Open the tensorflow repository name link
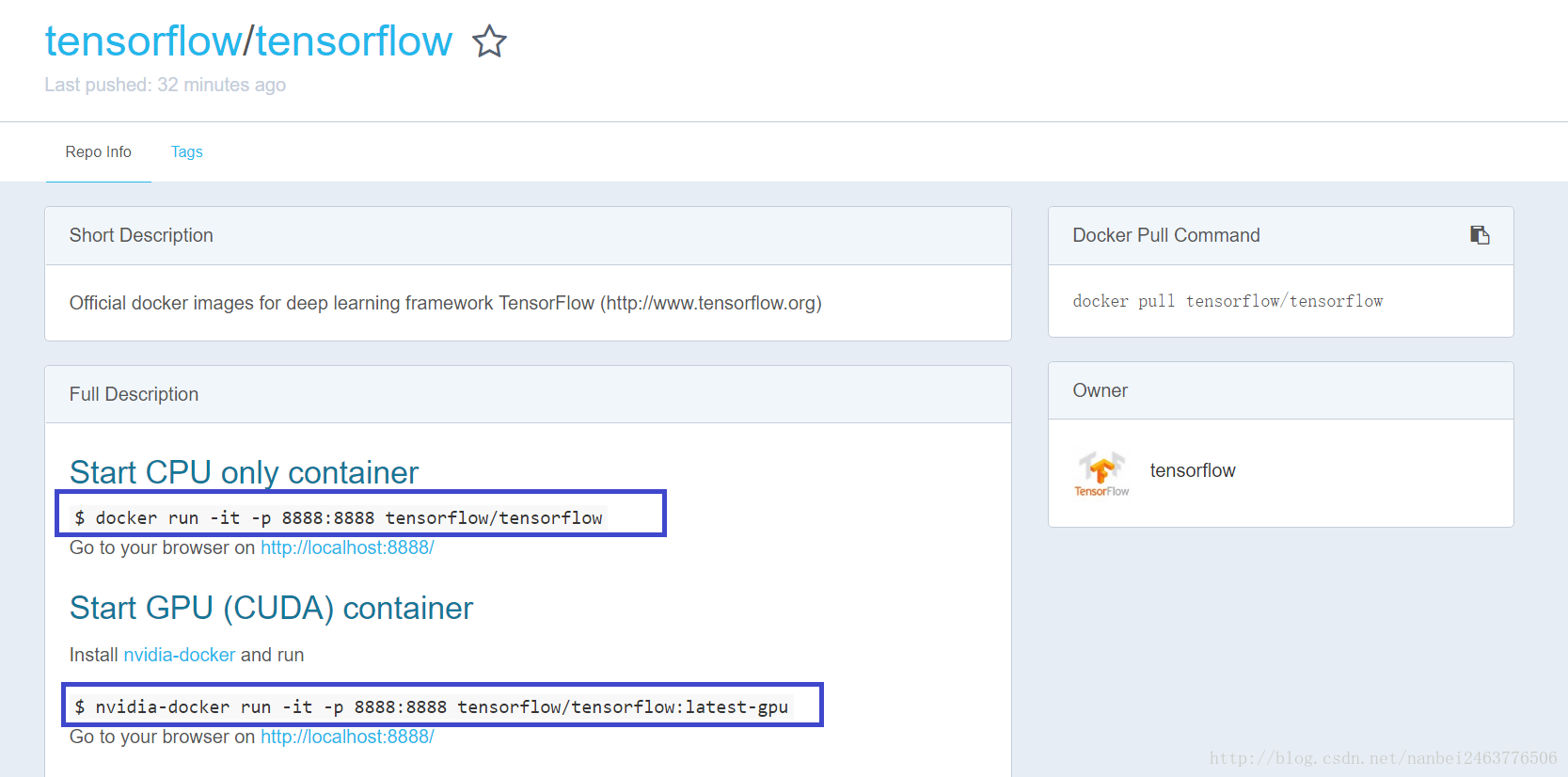Screen dimensions: 1568x777 point(354,41)
